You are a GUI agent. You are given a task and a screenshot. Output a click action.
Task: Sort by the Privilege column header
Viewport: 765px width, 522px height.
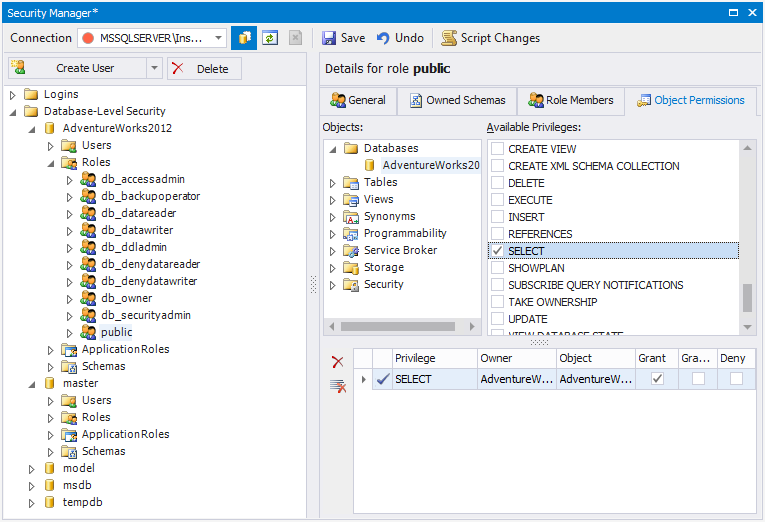coord(435,358)
